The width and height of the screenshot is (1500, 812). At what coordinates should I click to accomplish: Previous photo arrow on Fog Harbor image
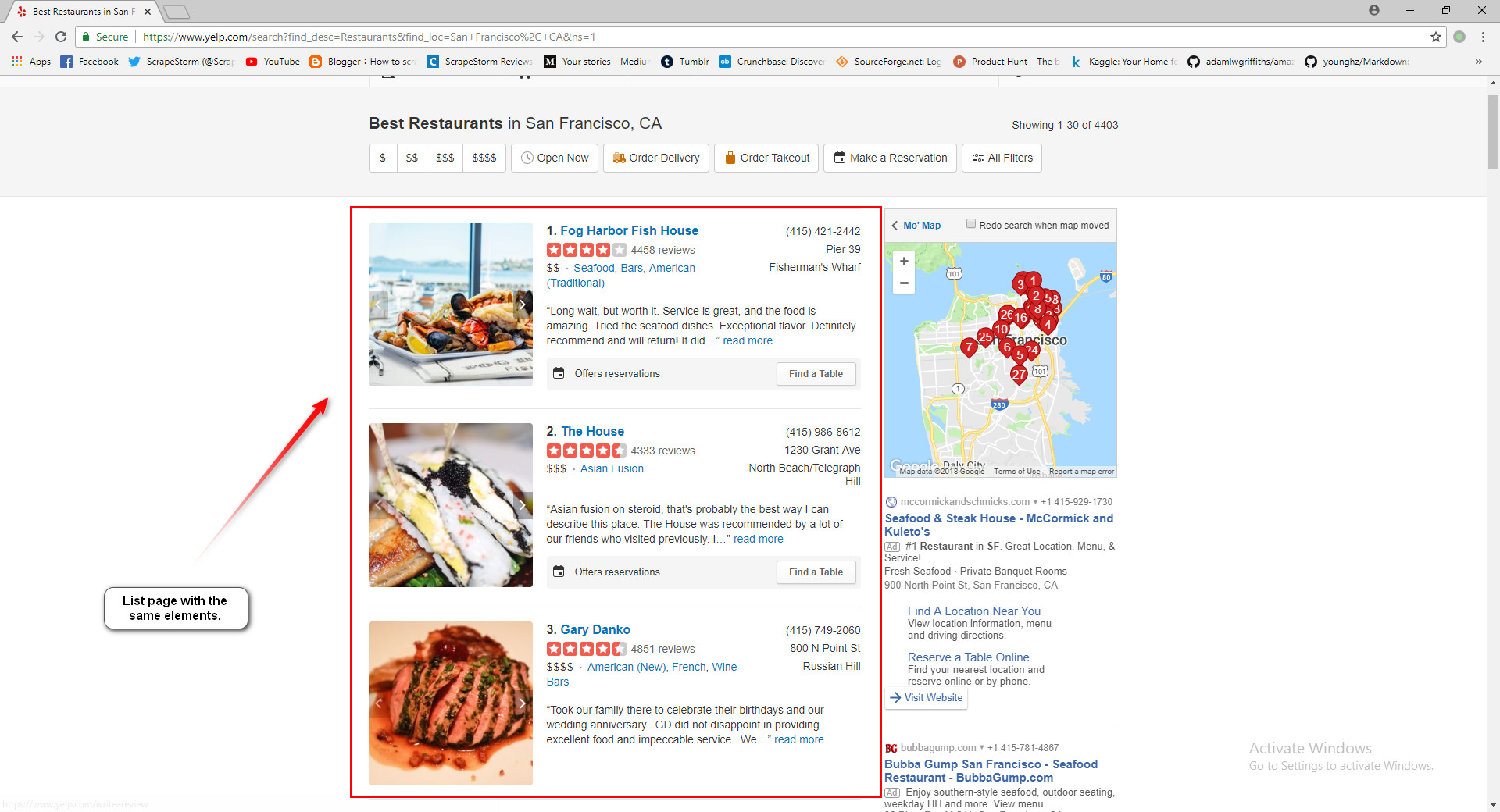point(379,304)
